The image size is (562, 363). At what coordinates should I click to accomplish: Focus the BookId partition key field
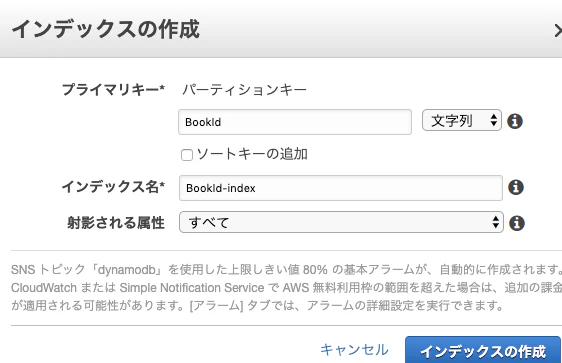point(295,122)
